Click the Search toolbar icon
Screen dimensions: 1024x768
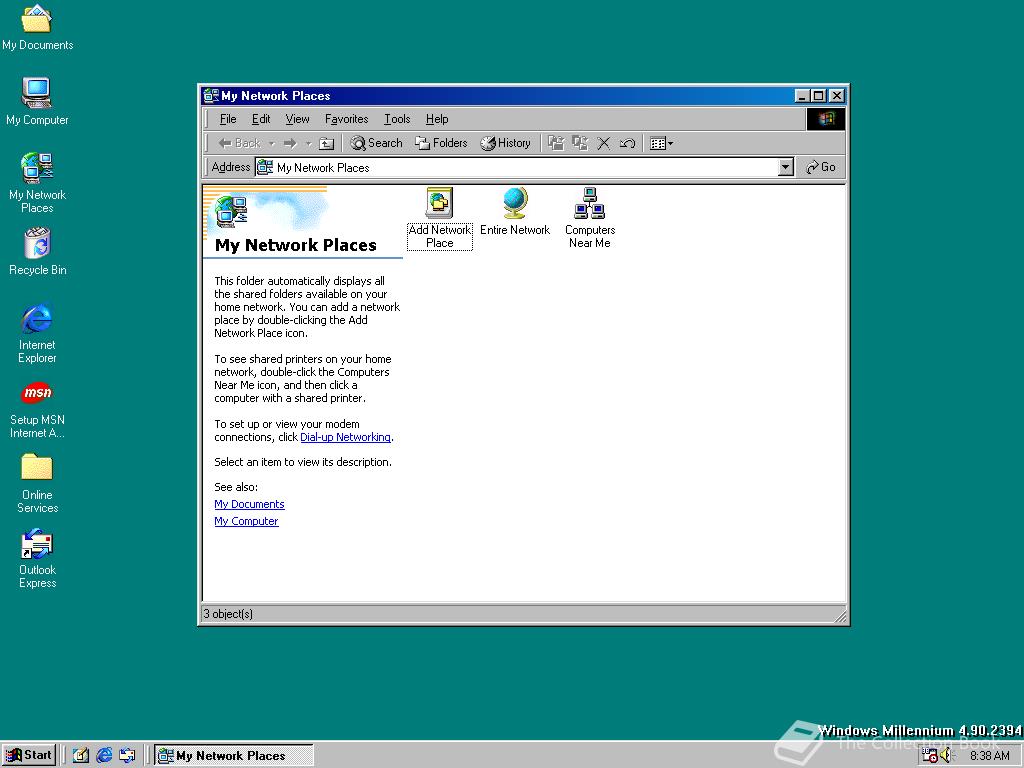(375, 143)
